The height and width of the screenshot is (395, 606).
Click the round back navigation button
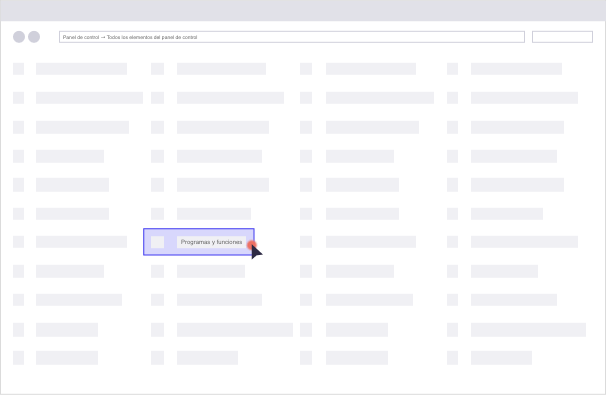[19, 37]
